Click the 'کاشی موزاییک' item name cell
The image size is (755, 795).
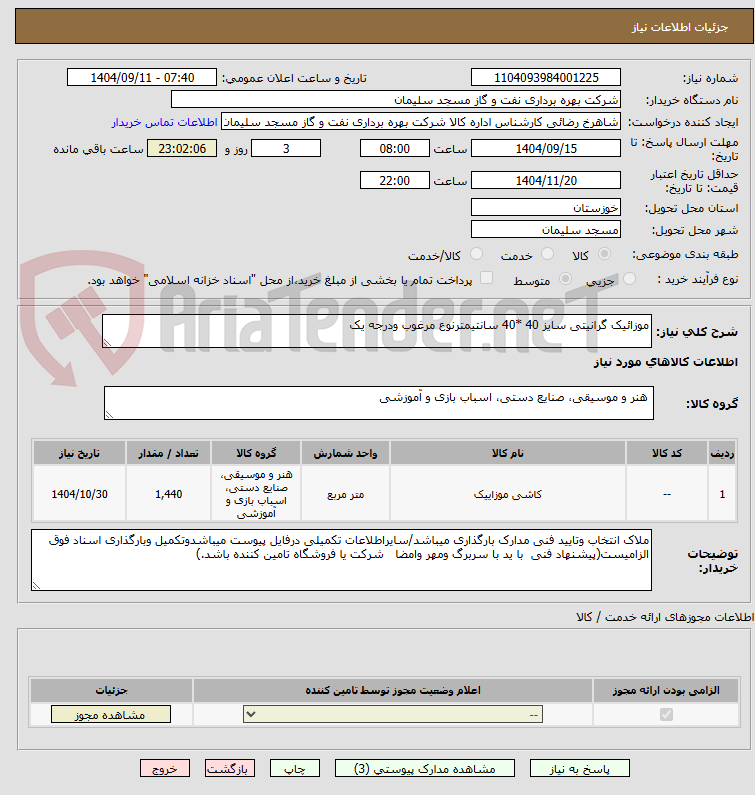click(508, 494)
